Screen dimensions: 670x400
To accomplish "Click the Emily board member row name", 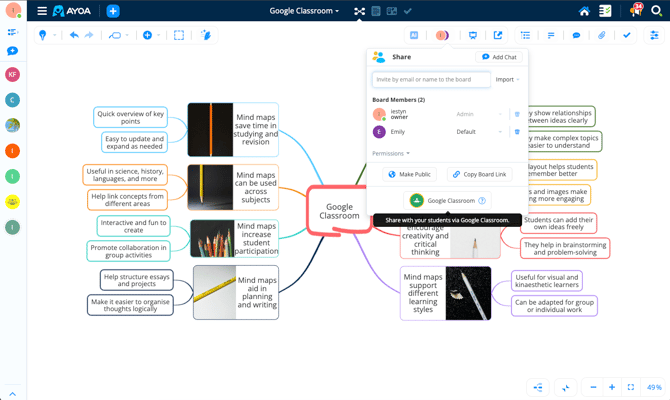I will [x=397, y=132].
